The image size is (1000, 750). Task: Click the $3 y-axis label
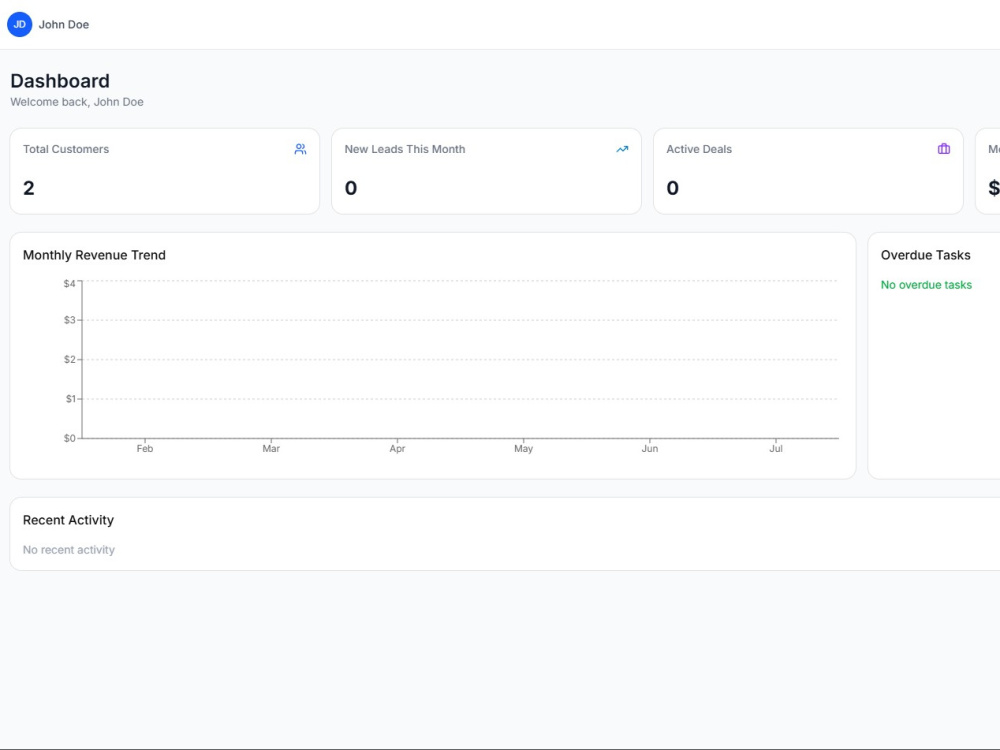(x=70, y=320)
